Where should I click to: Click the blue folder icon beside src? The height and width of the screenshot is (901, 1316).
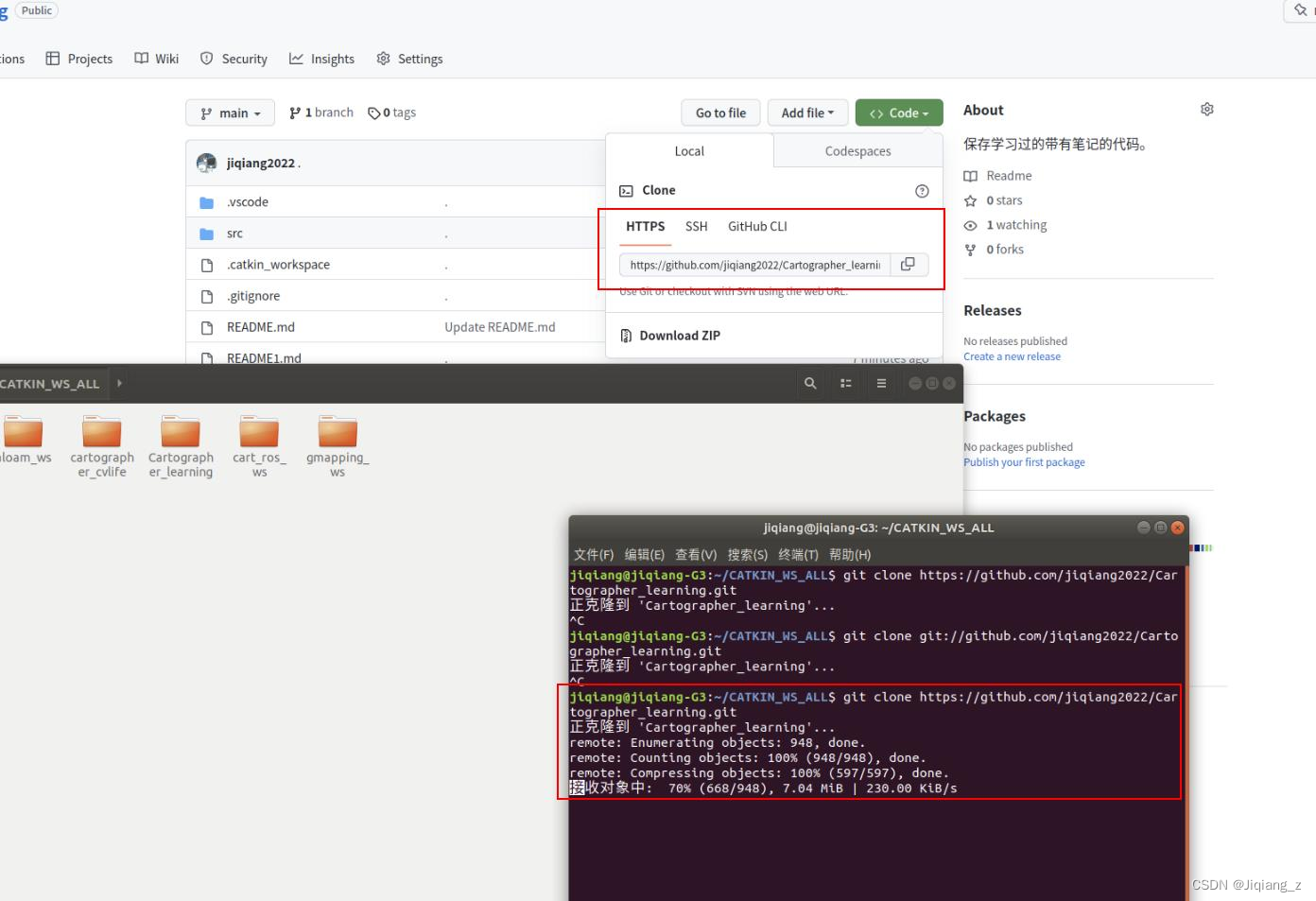click(x=207, y=234)
